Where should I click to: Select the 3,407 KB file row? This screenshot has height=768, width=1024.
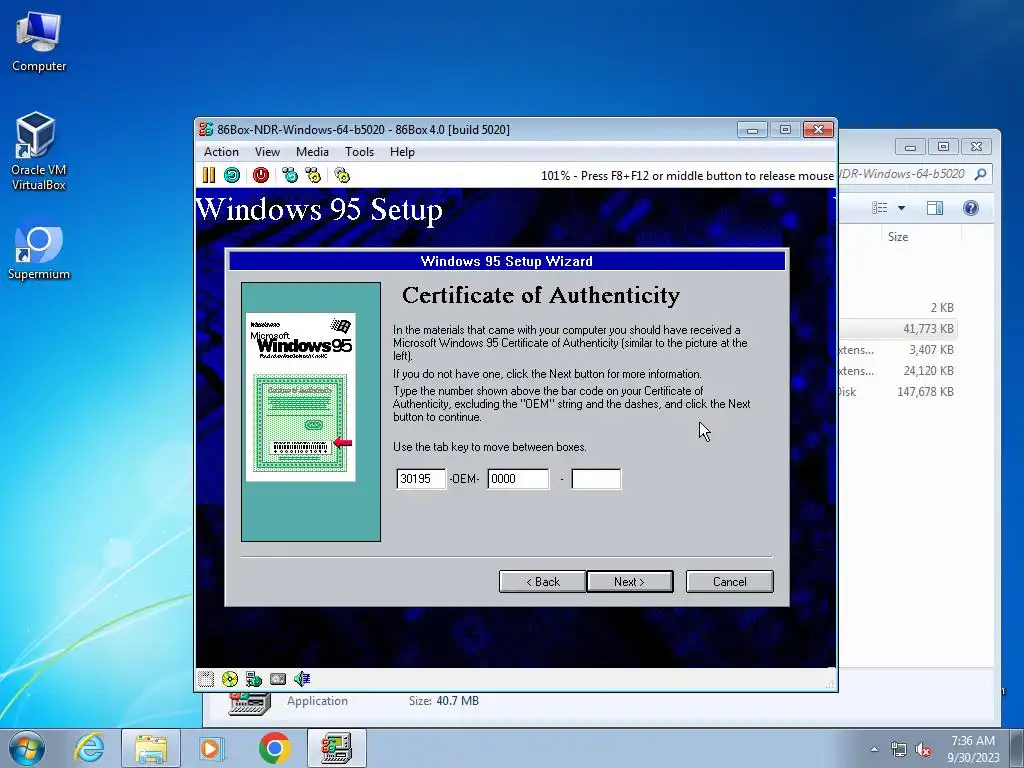897,350
